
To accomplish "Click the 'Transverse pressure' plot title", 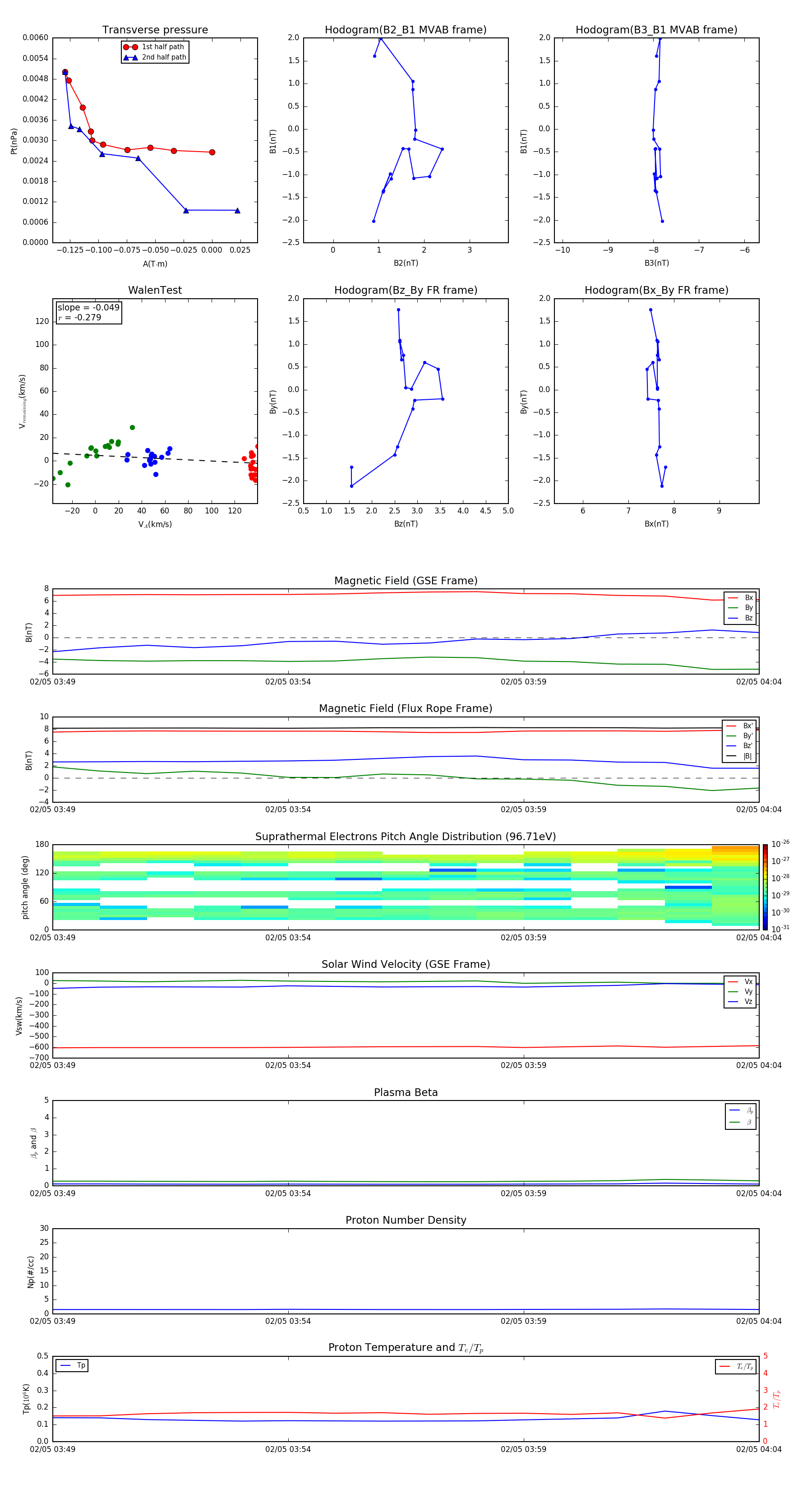I will pyautogui.click(x=155, y=30).
